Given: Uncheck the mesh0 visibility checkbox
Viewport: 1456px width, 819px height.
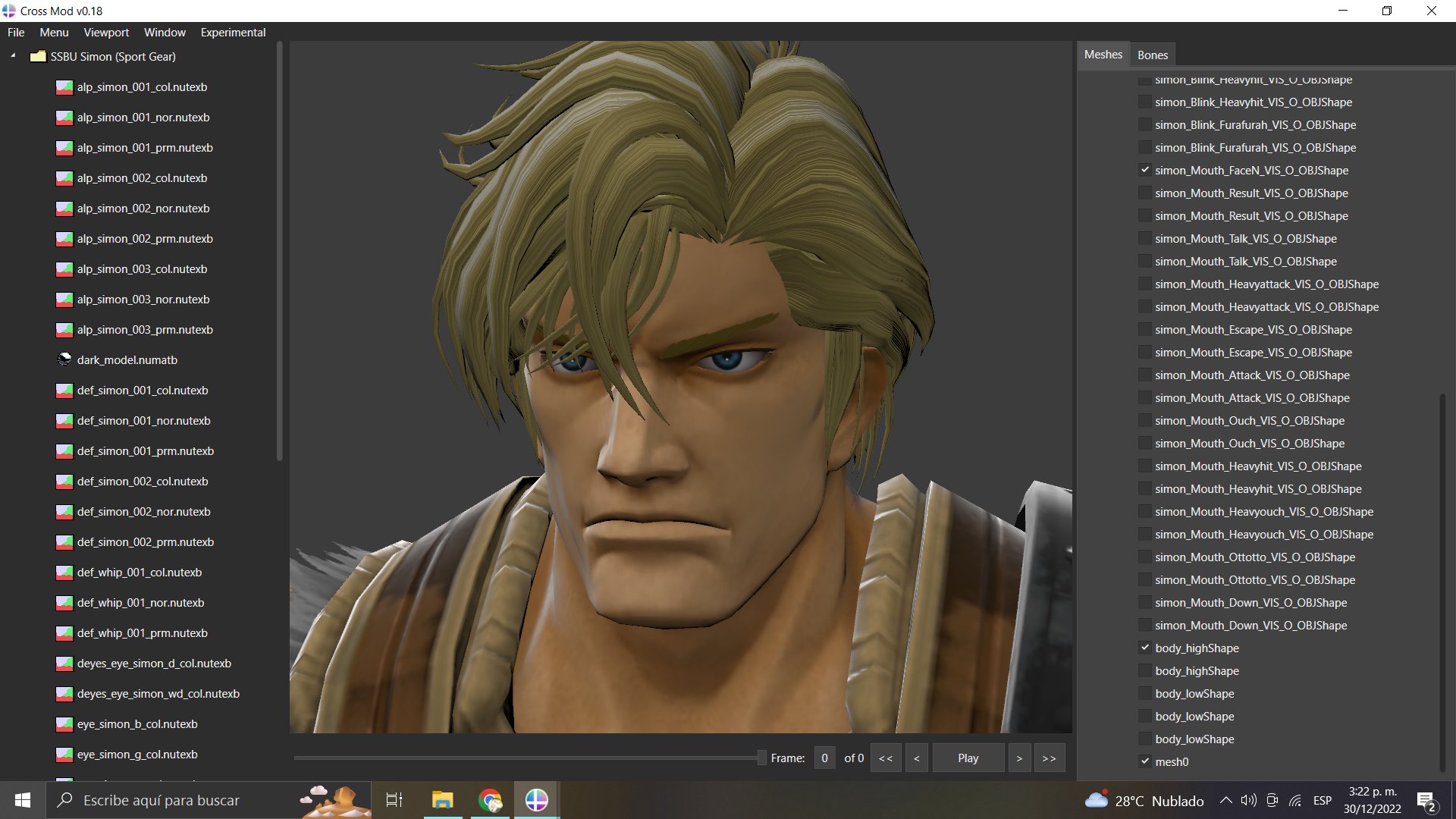Looking at the screenshot, I should (x=1145, y=762).
